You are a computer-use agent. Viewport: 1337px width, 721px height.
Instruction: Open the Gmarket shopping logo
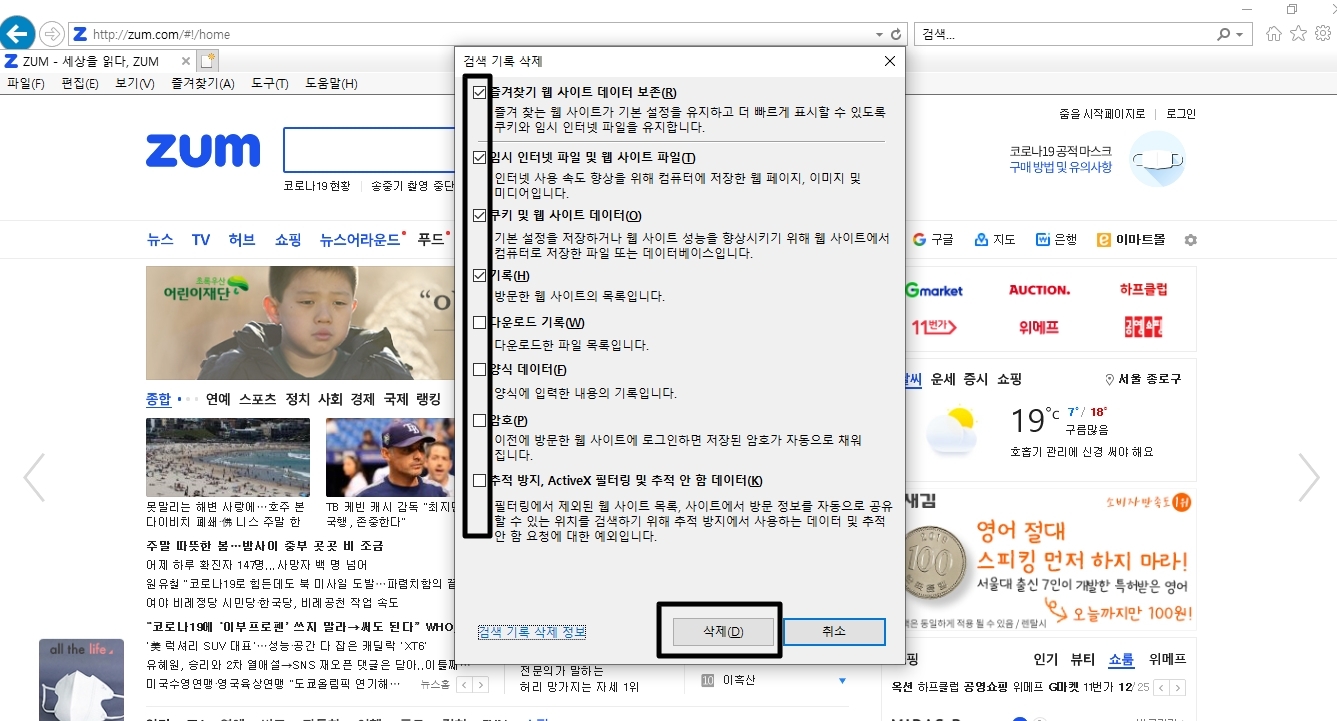click(x=934, y=290)
